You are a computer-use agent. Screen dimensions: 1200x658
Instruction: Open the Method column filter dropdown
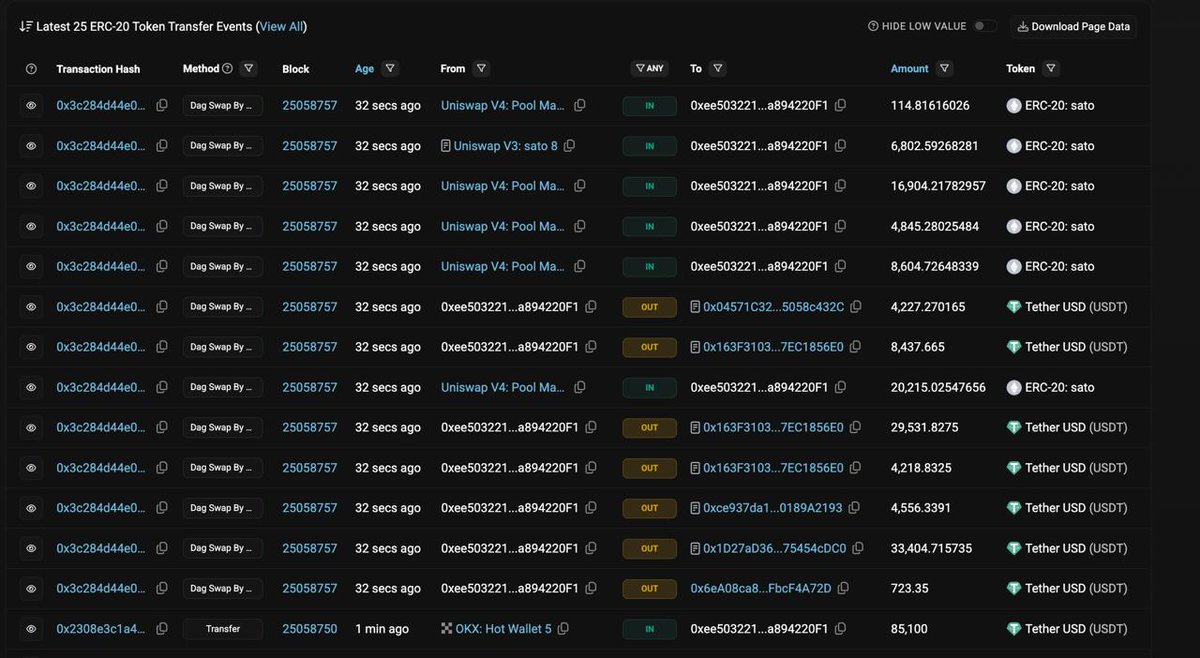(249, 68)
